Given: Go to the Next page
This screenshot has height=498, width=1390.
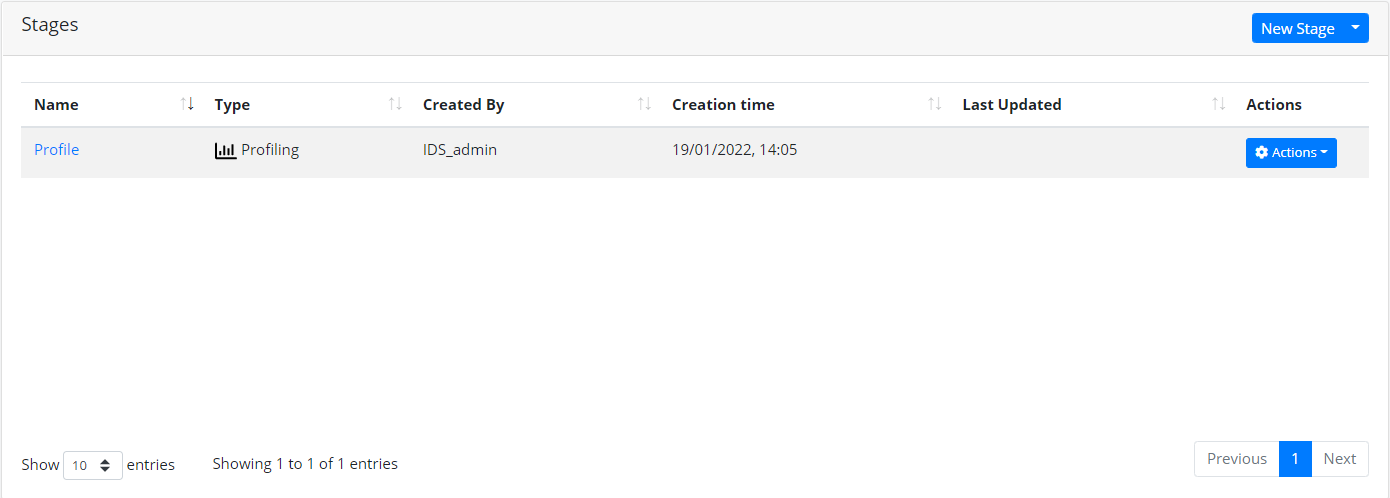Looking at the screenshot, I should (x=1339, y=459).
